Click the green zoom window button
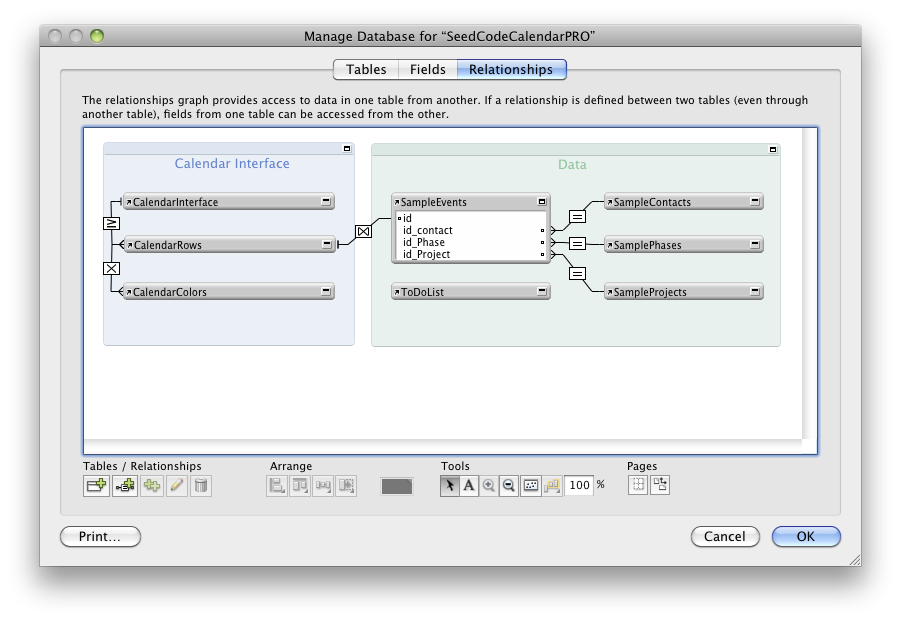This screenshot has width=901, height=621. click(x=97, y=36)
